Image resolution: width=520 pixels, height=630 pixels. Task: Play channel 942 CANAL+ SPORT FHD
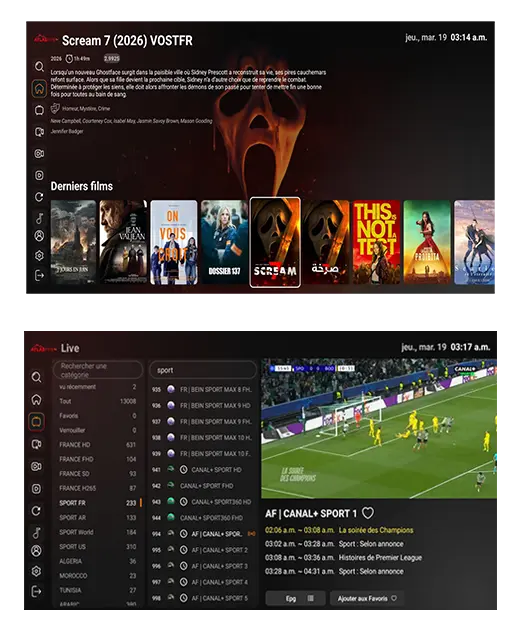(x=203, y=486)
